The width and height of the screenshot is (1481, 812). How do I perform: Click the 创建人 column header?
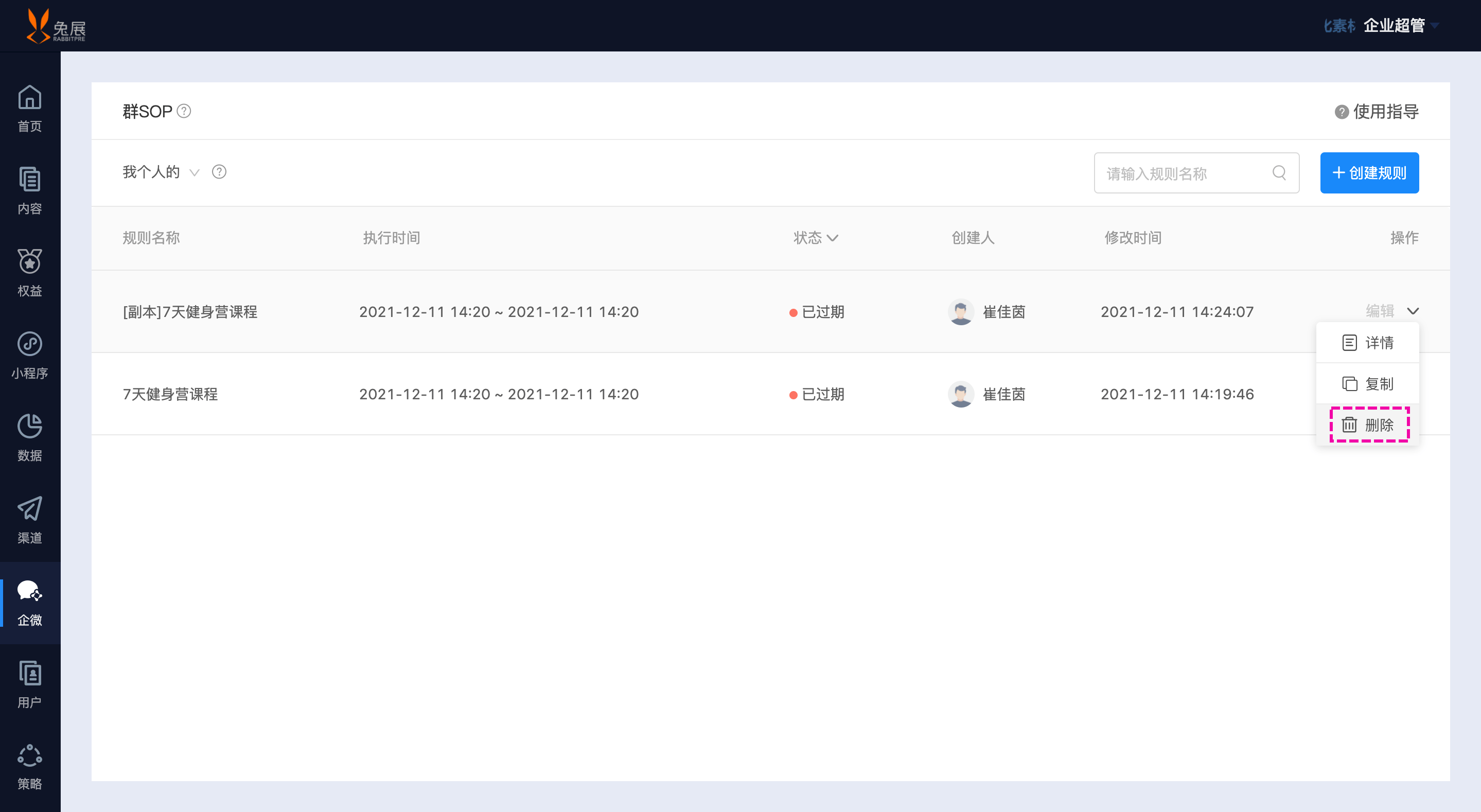point(973,238)
